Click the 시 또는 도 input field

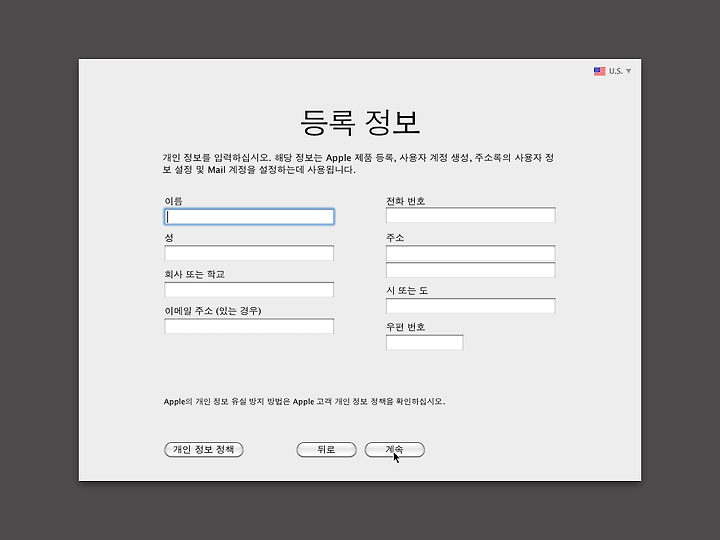[x=471, y=306]
